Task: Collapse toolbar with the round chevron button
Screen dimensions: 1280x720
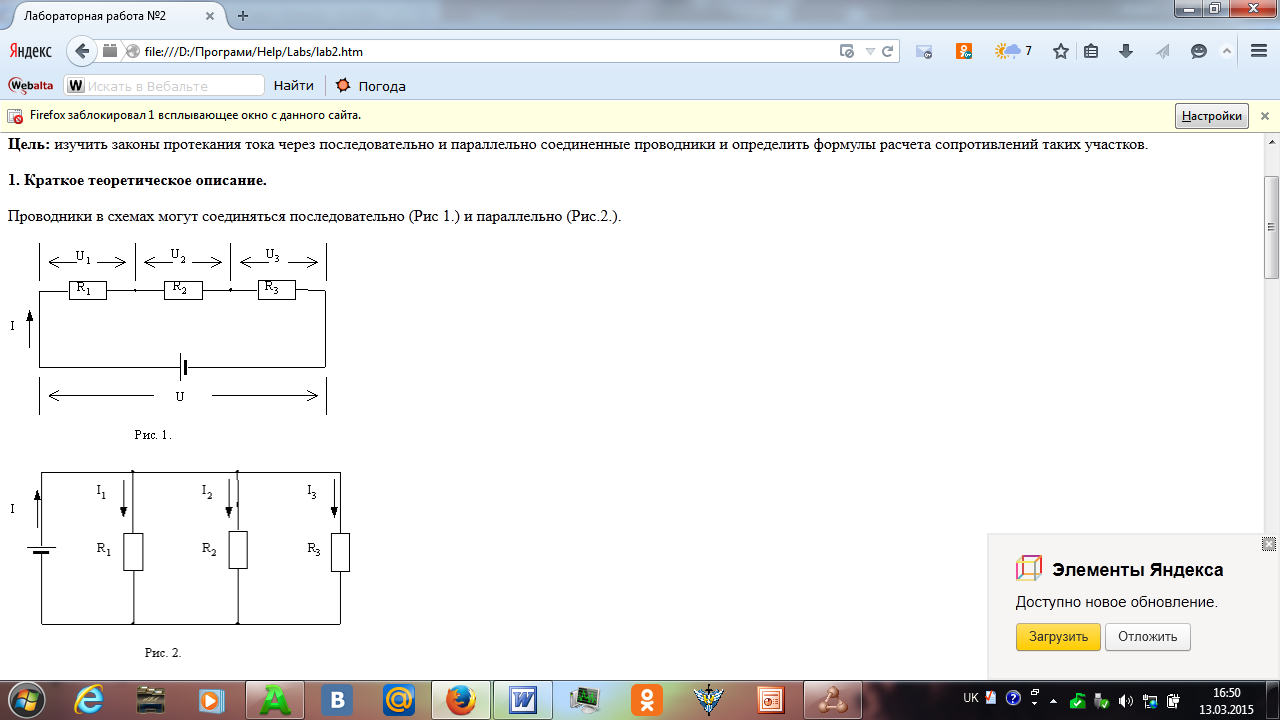Action: coord(1227,51)
